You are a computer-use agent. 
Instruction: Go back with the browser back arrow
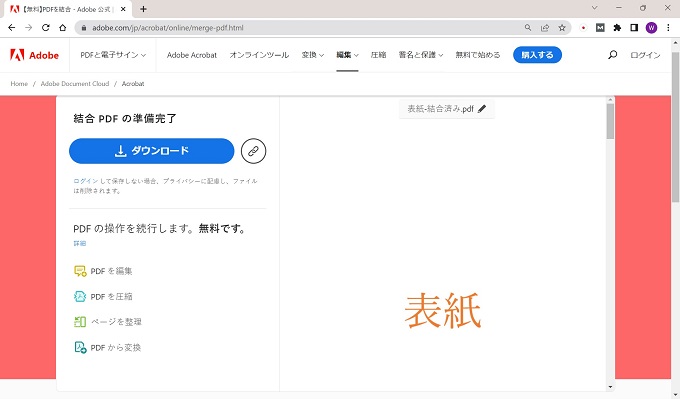[x=12, y=28]
